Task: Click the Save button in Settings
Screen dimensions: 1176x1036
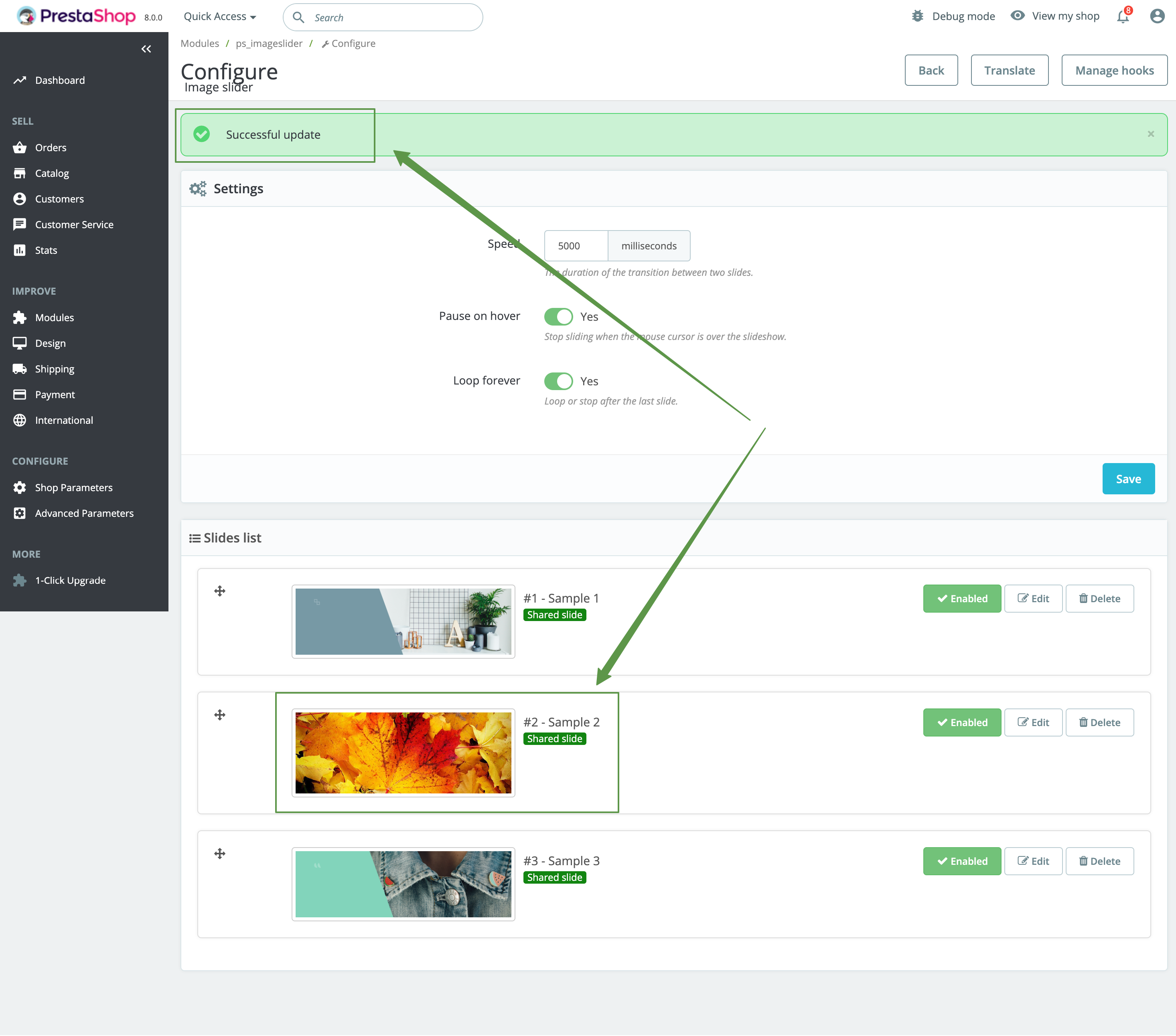Action: point(1128,479)
